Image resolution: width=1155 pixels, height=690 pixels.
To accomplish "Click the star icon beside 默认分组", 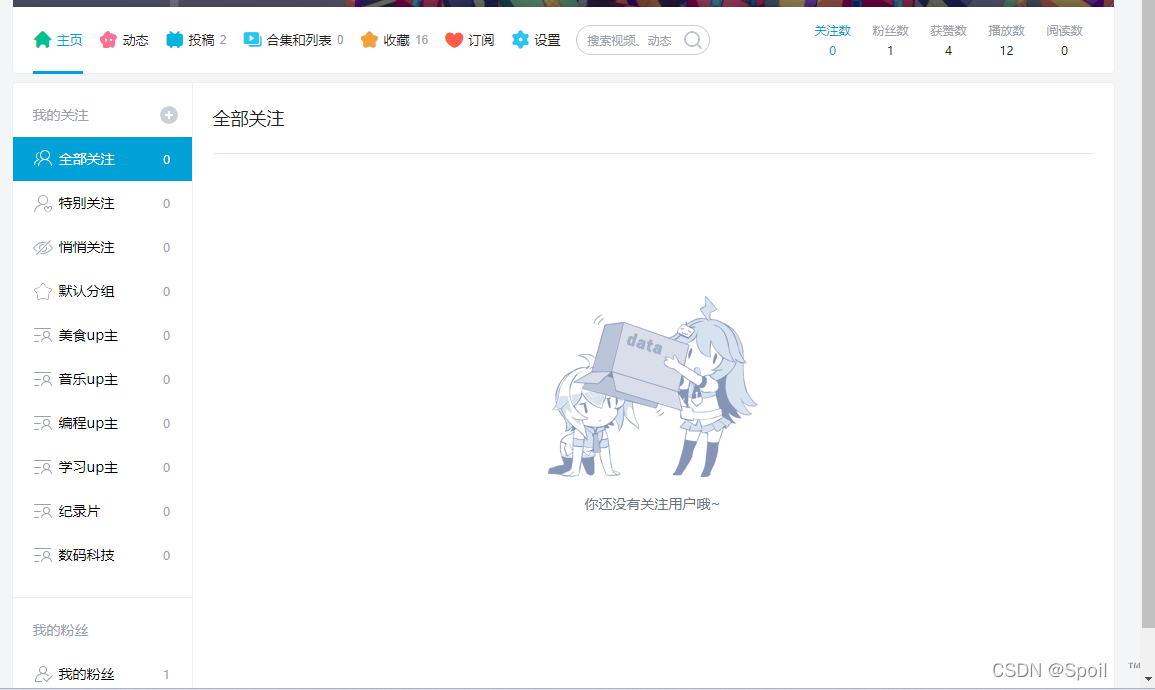I will point(43,292).
